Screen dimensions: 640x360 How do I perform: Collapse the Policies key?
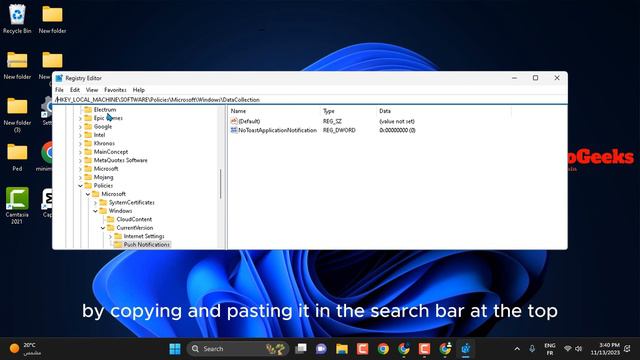click(x=80, y=186)
